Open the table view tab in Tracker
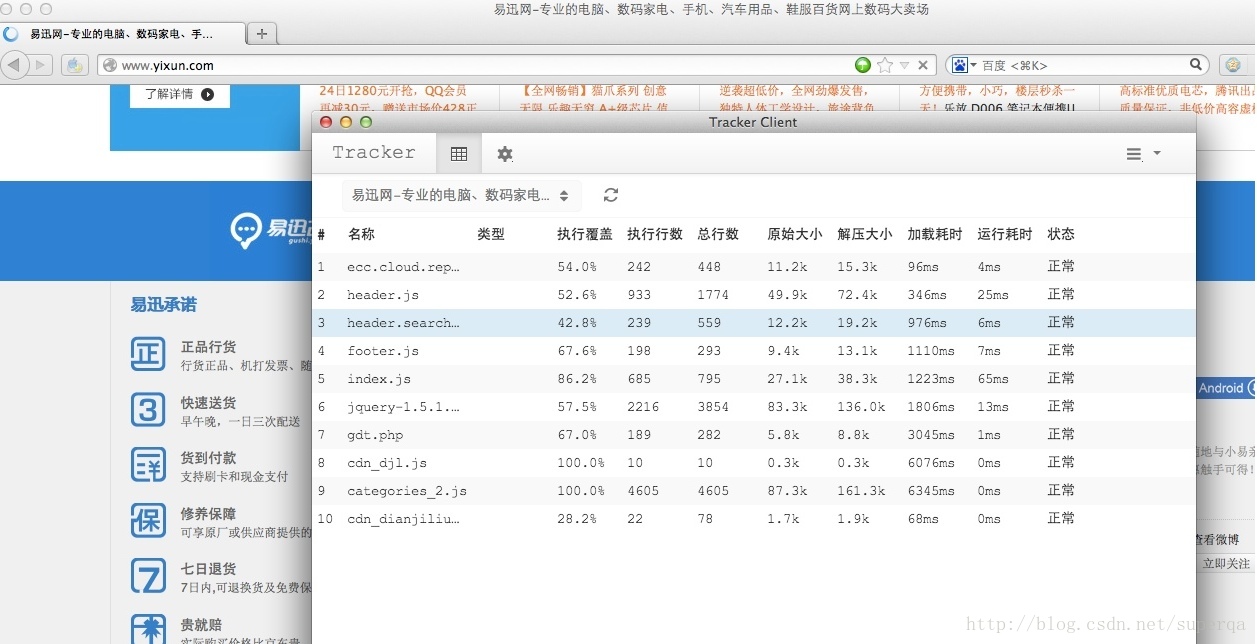This screenshot has width=1257, height=644. pos(459,154)
